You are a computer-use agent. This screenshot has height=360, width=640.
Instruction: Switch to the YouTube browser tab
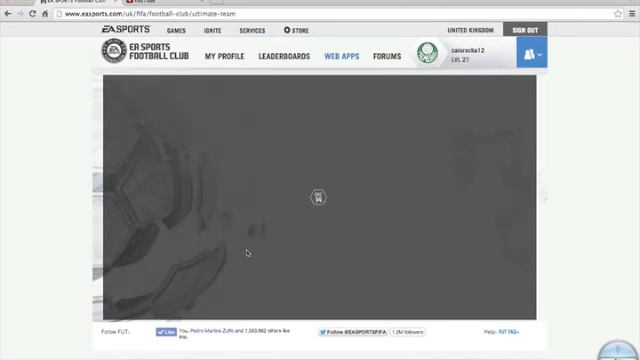[163, 2]
